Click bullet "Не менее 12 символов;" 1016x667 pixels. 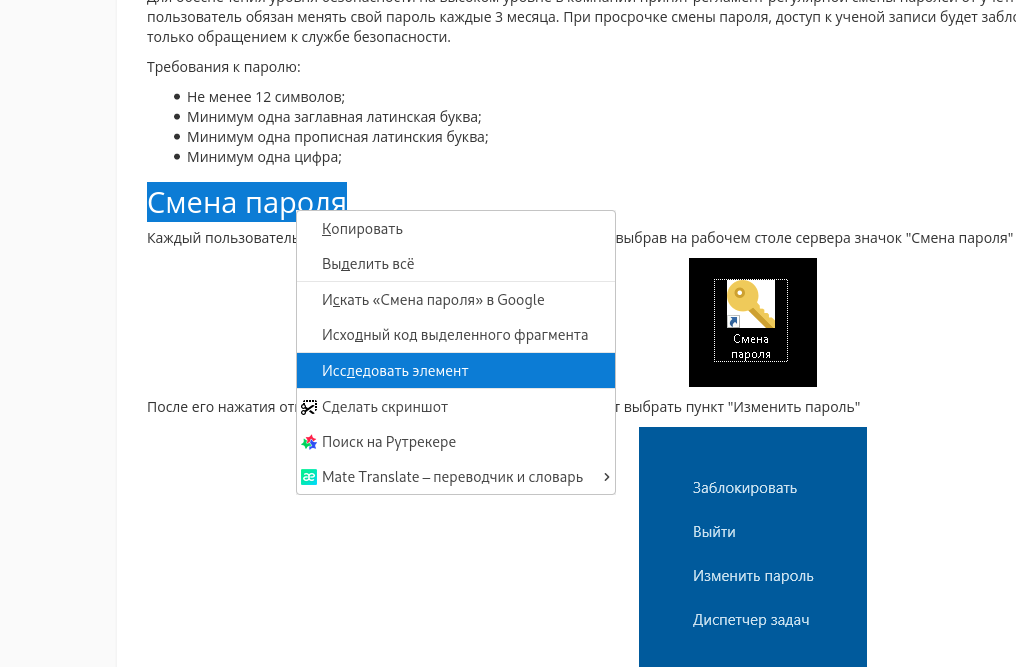point(266,97)
